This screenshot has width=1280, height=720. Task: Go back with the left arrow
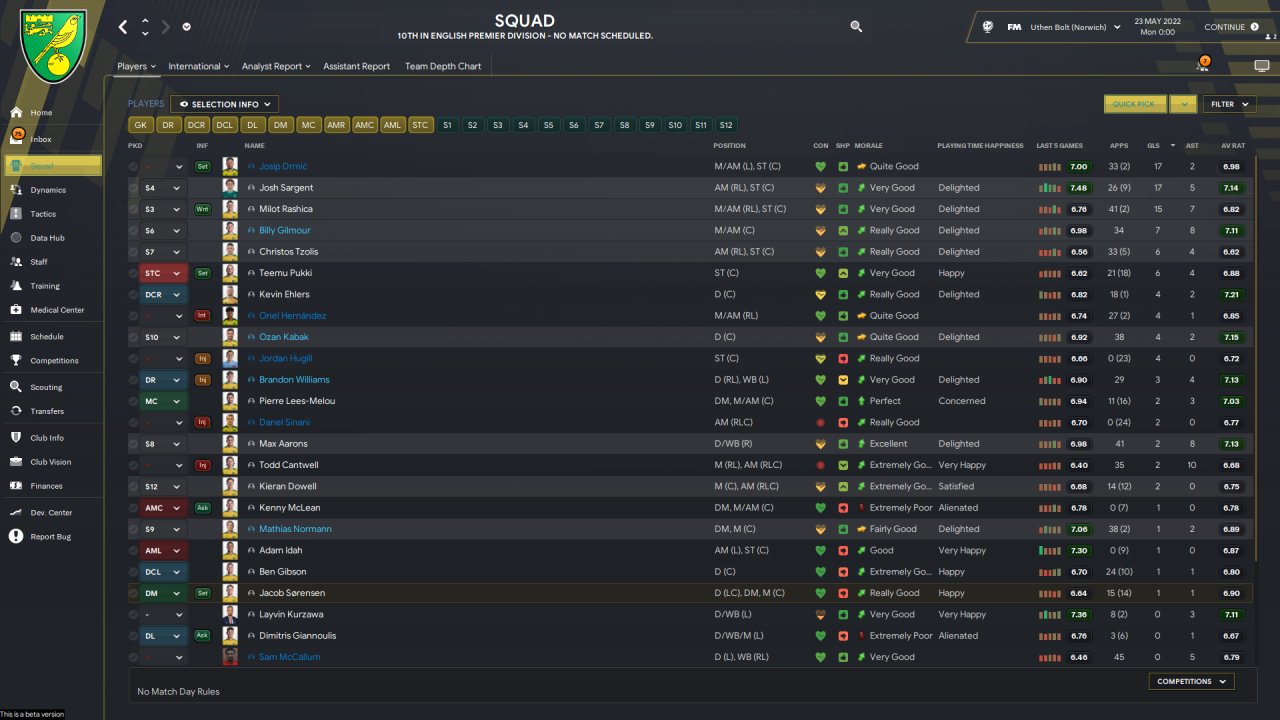[x=123, y=27]
